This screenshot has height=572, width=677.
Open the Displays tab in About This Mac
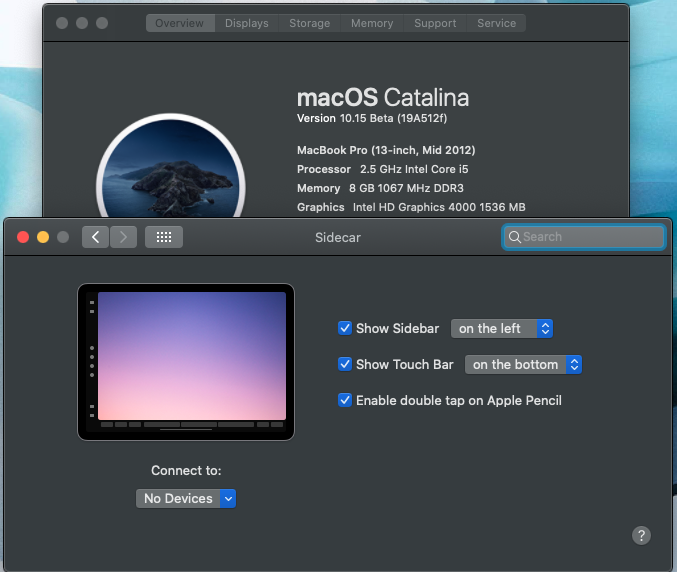tap(247, 23)
